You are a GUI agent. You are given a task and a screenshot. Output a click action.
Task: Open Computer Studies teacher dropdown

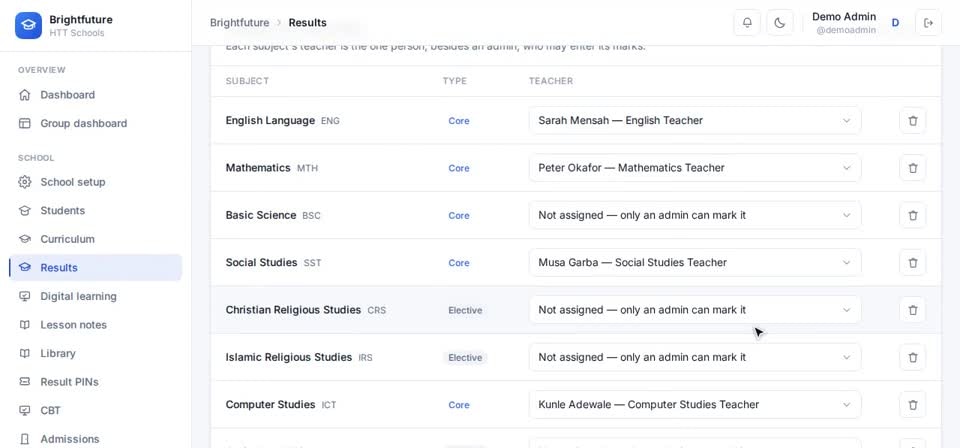pos(695,405)
